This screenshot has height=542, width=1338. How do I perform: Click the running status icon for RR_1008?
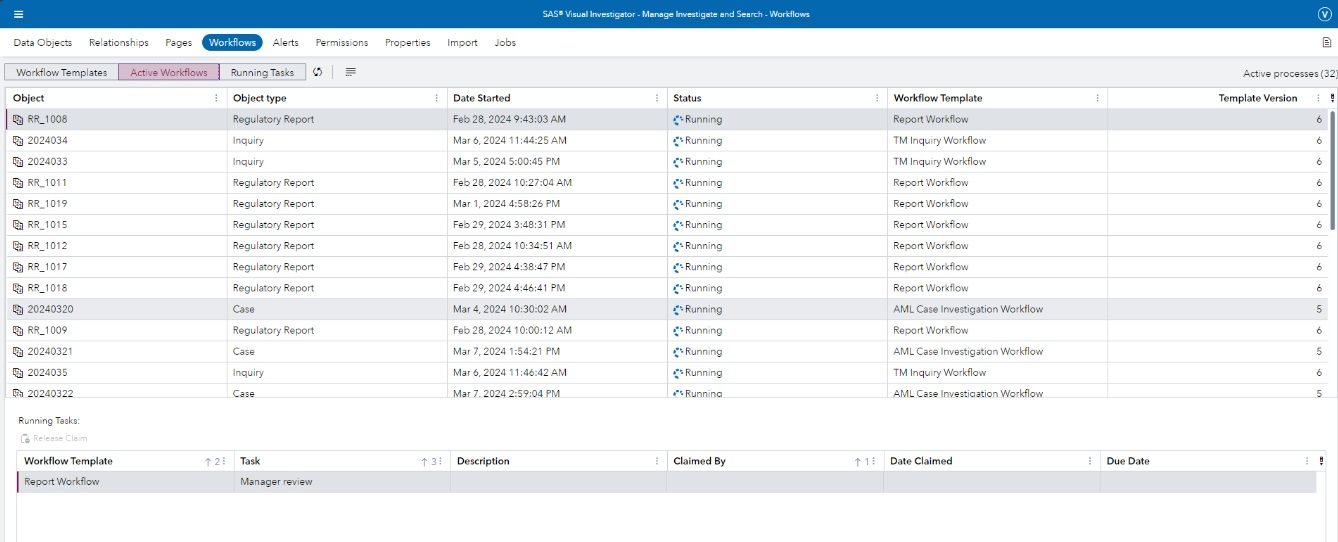[x=678, y=119]
